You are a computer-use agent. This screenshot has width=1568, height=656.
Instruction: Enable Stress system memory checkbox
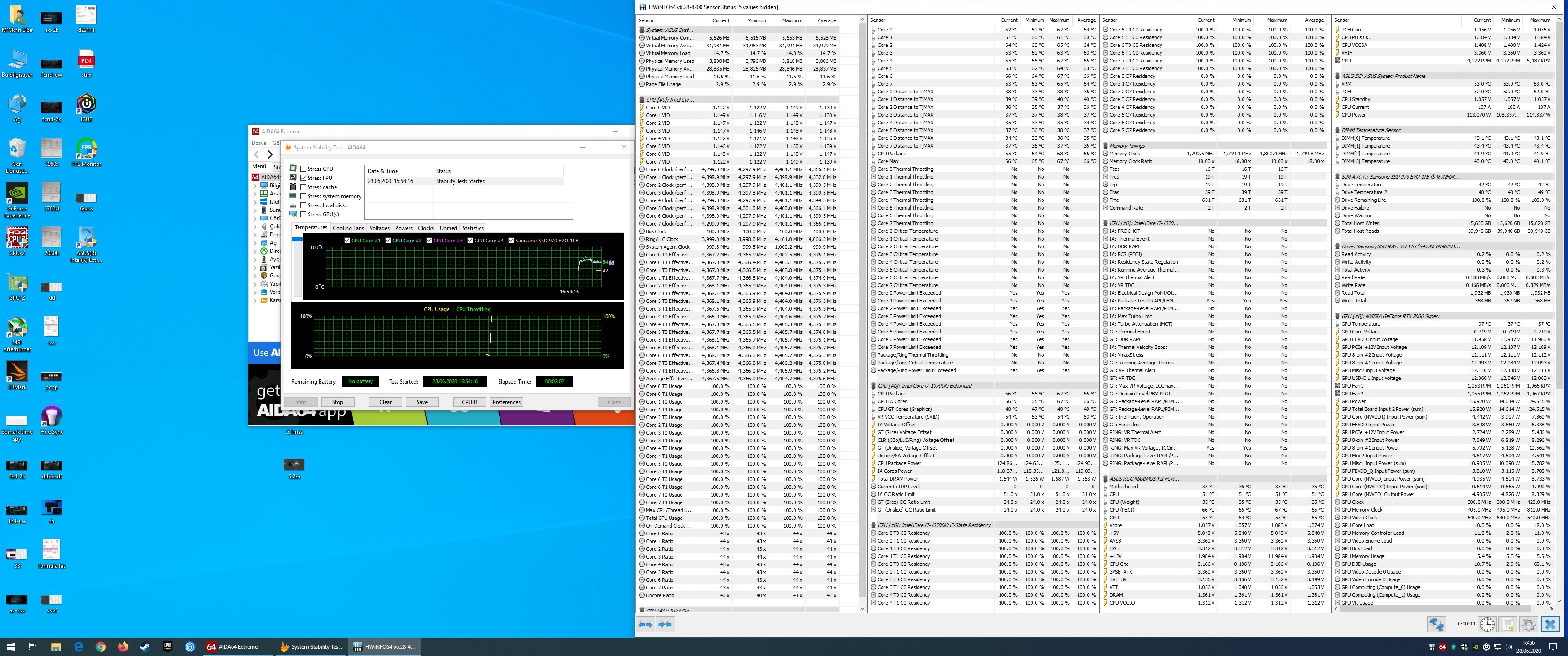click(x=303, y=196)
